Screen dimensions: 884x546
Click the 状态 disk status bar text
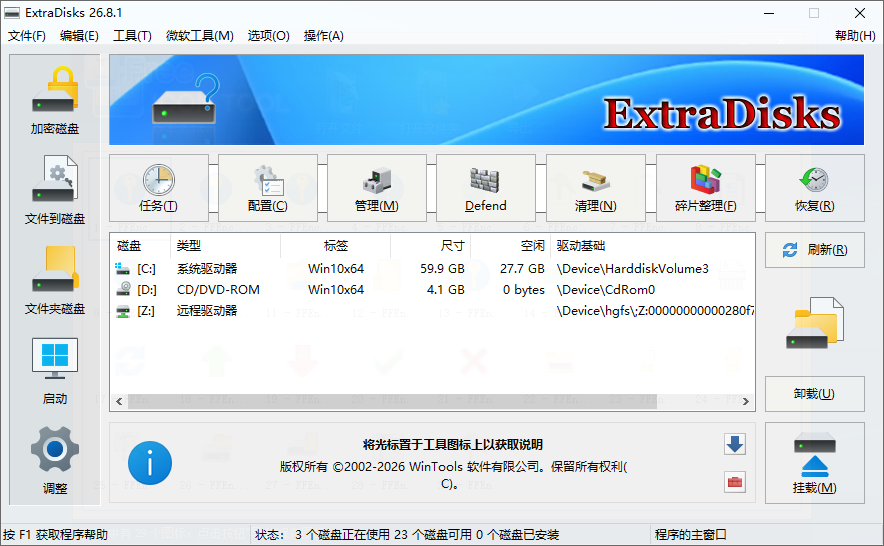click(406, 534)
